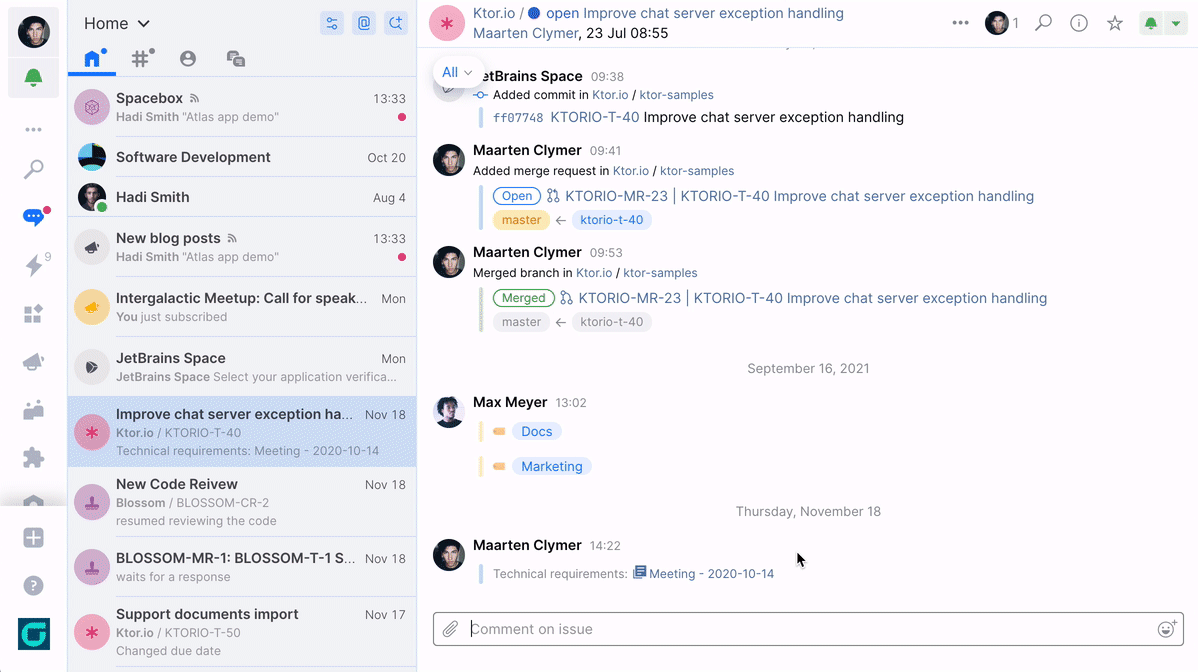Open emoji picker in comment box
Image resolution: width=1198 pixels, height=672 pixels.
[1166, 629]
